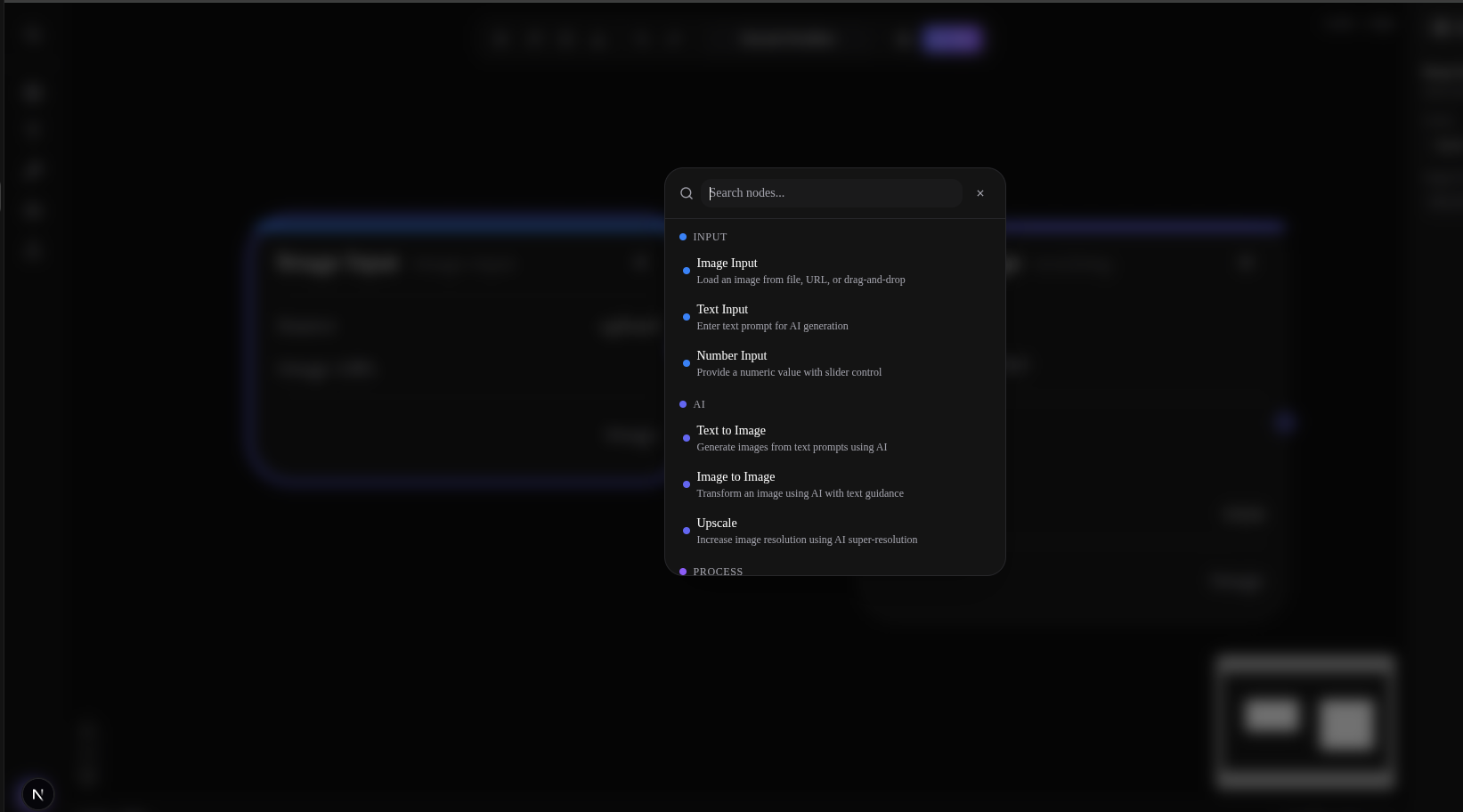Open the Next.js dev tools badge

(37, 794)
